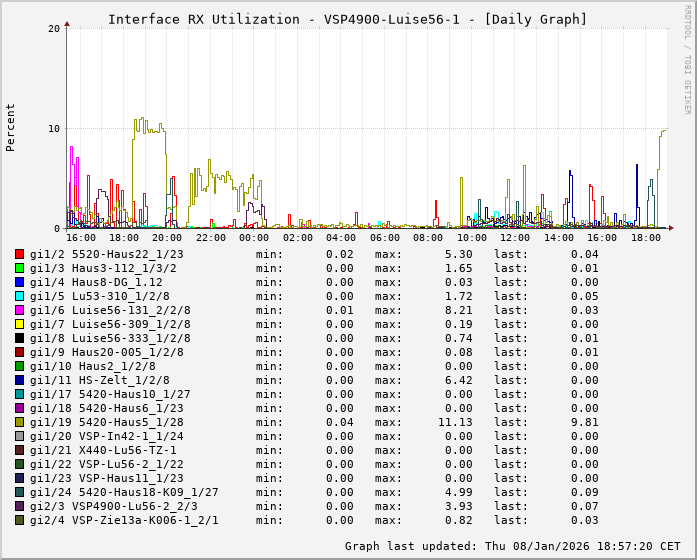Click the olive gi1/19 5420-Haus5 legend square

pyautogui.click(x=19, y=422)
